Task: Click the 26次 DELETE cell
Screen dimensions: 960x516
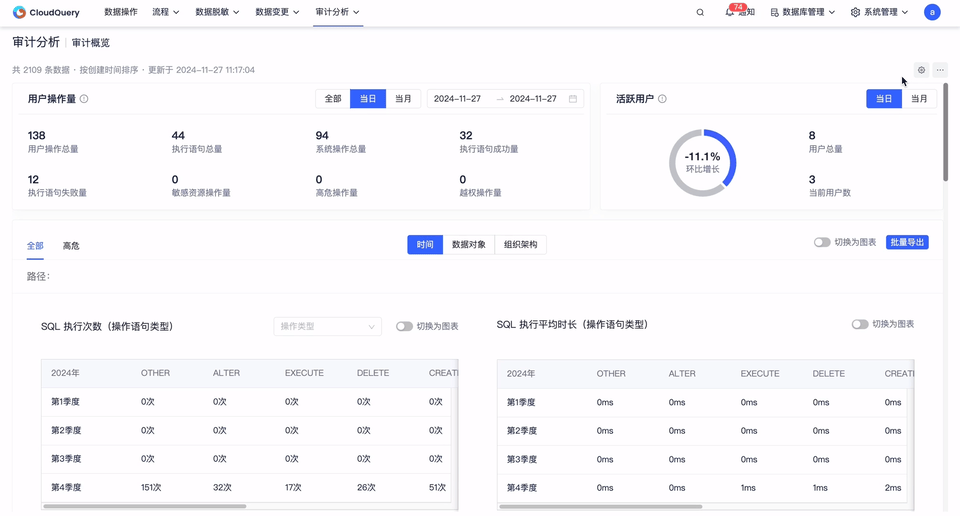Action: pyautogui.click(x=366, y=488)
